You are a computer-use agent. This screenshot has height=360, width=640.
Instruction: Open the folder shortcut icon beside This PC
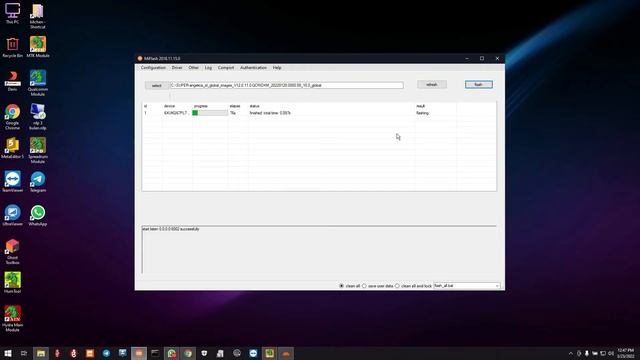click(x=38, y=16)
